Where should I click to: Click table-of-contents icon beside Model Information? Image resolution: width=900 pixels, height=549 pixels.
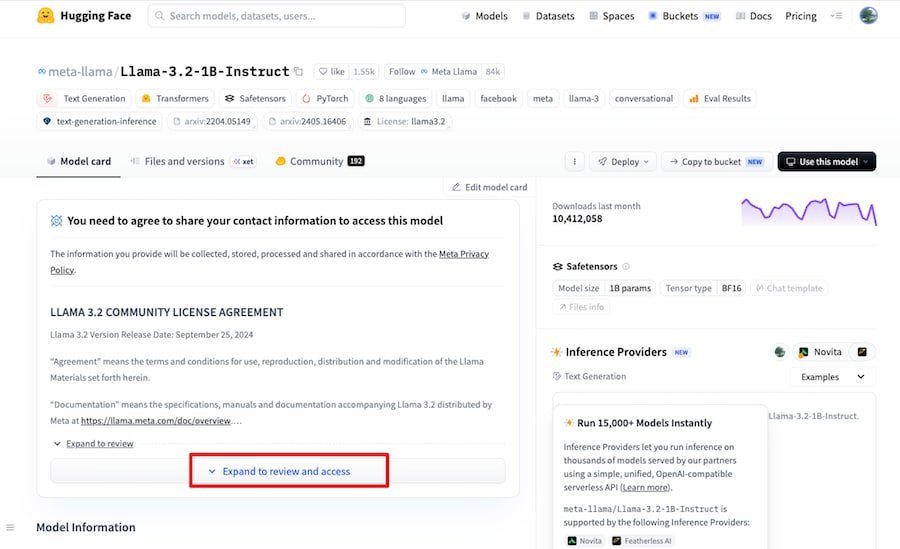click(10, 527)
